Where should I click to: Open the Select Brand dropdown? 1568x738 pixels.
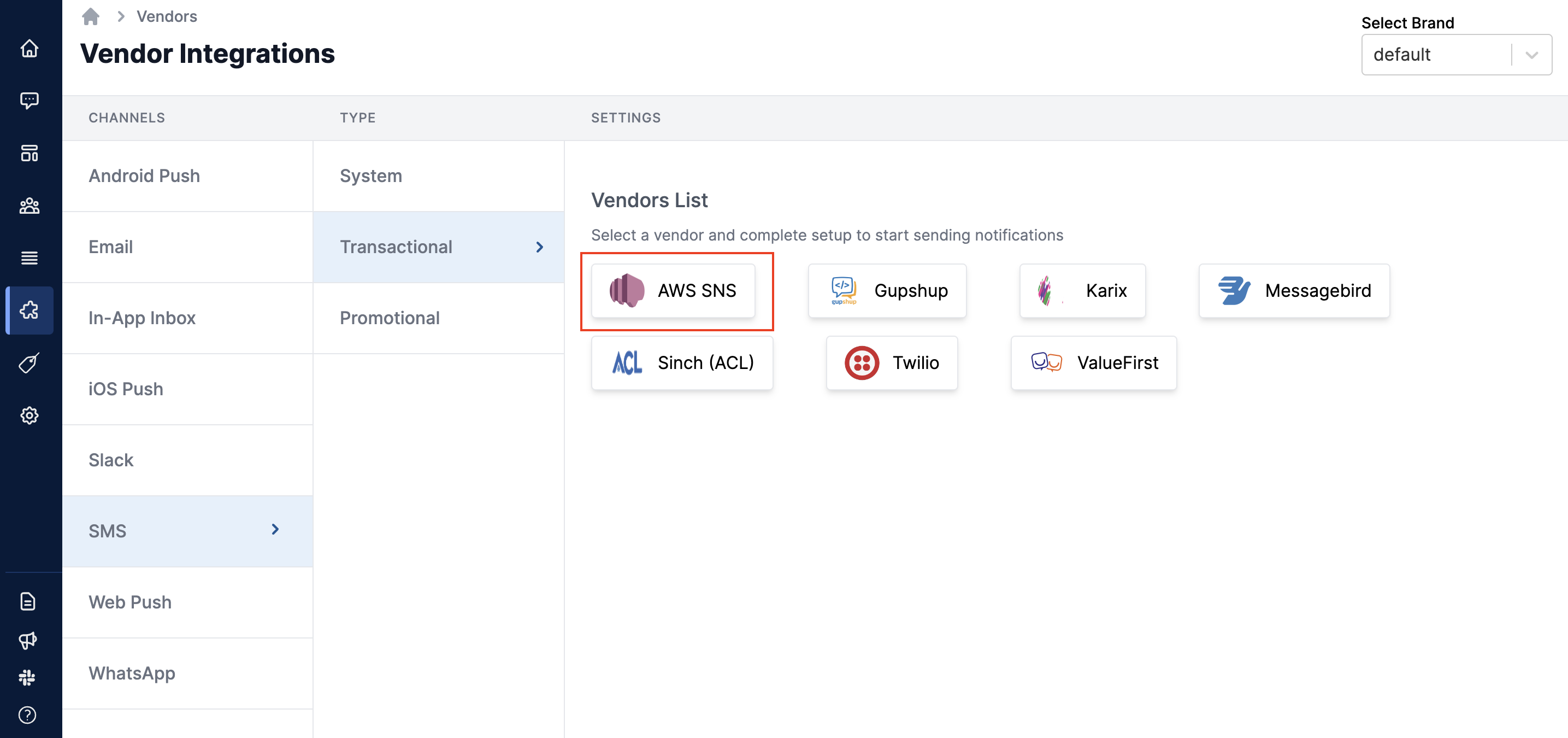tap(1456, 55)
